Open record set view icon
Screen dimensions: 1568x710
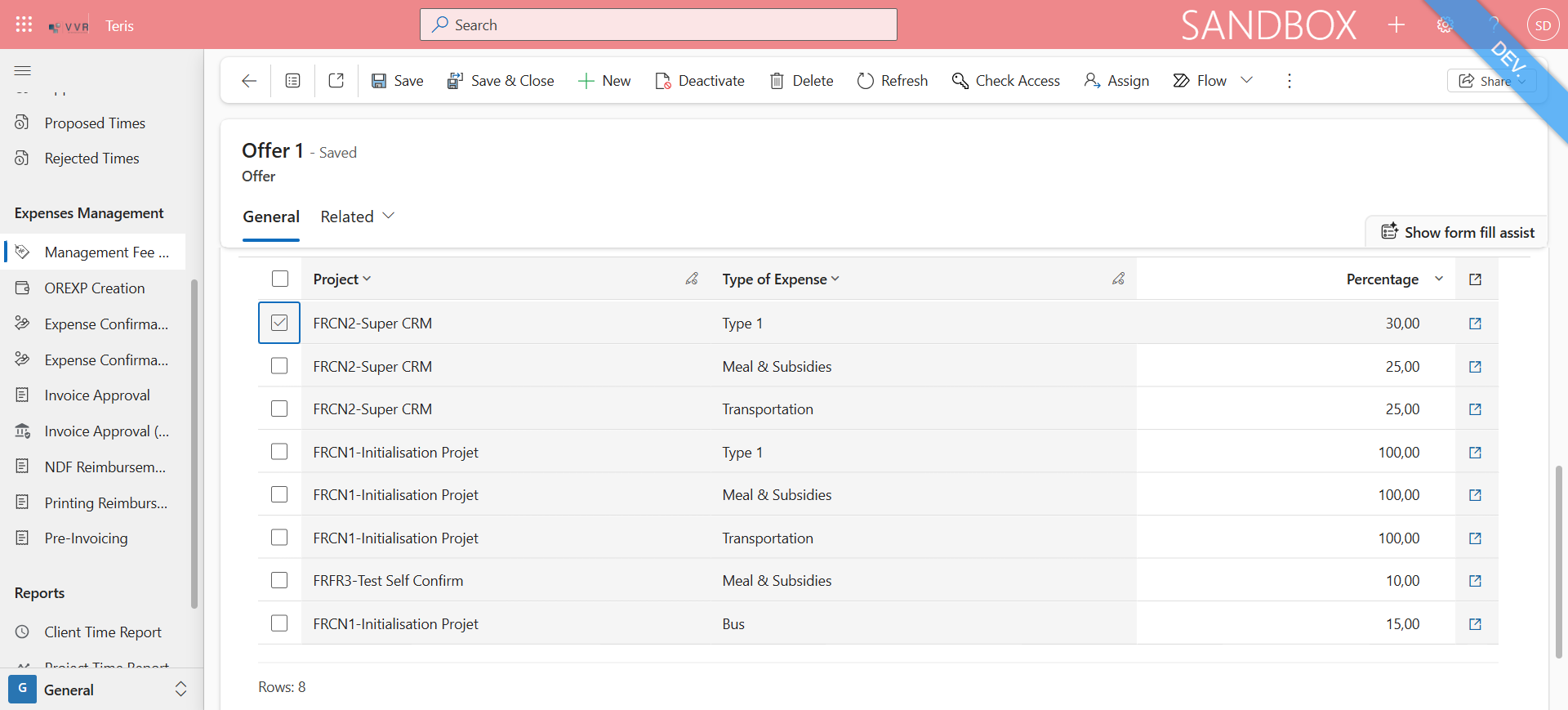point(292,81)
